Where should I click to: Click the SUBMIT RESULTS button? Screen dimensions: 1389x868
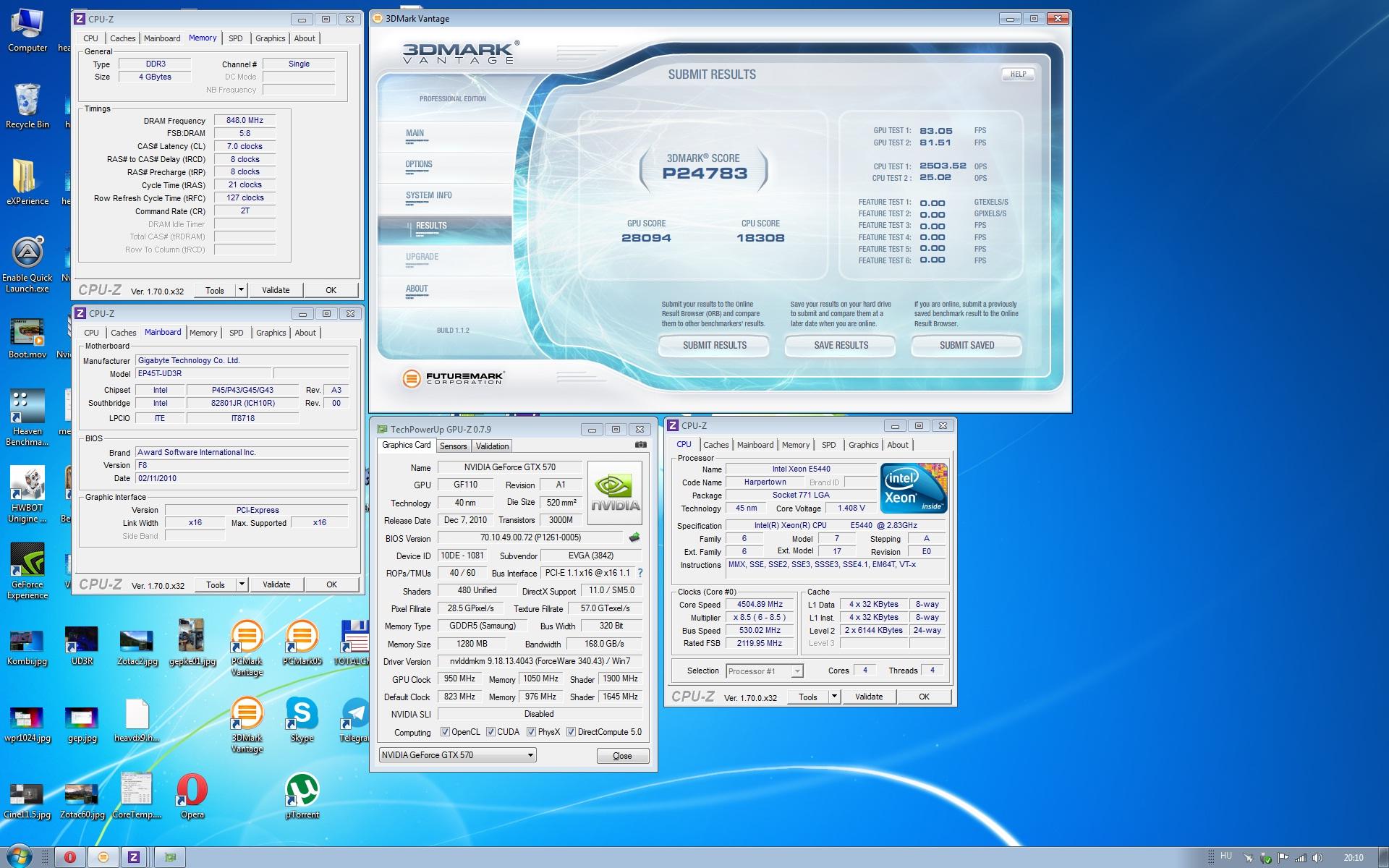(714, 346)
